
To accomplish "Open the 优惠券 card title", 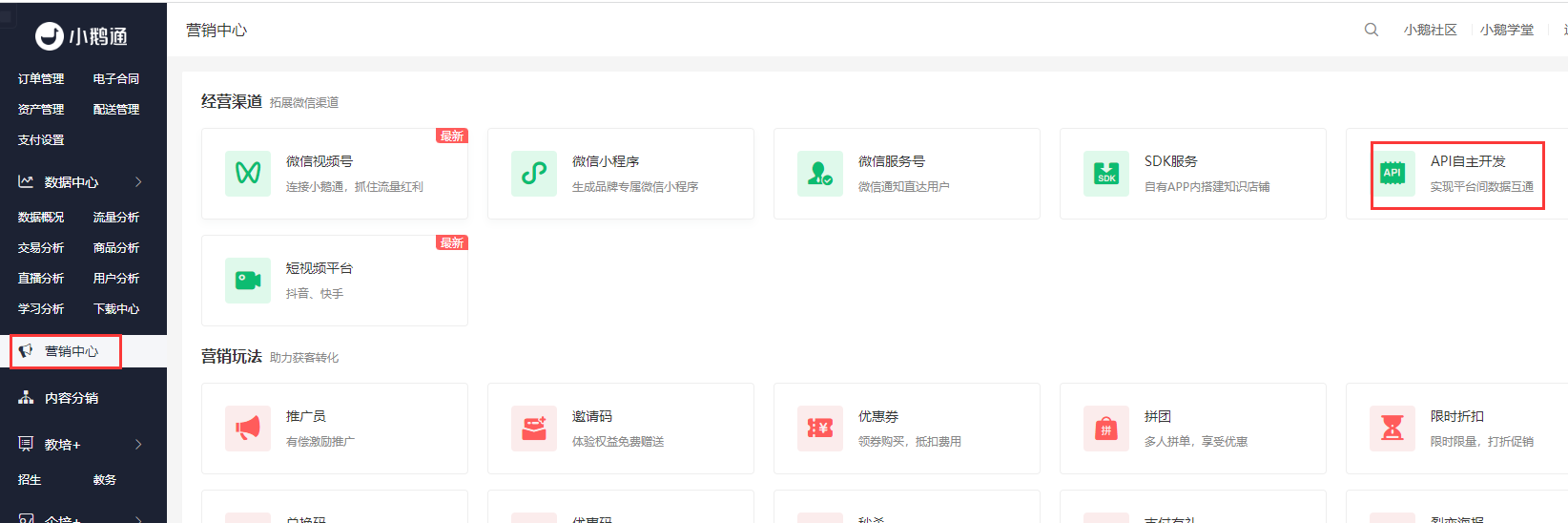I will pos(878,416).
